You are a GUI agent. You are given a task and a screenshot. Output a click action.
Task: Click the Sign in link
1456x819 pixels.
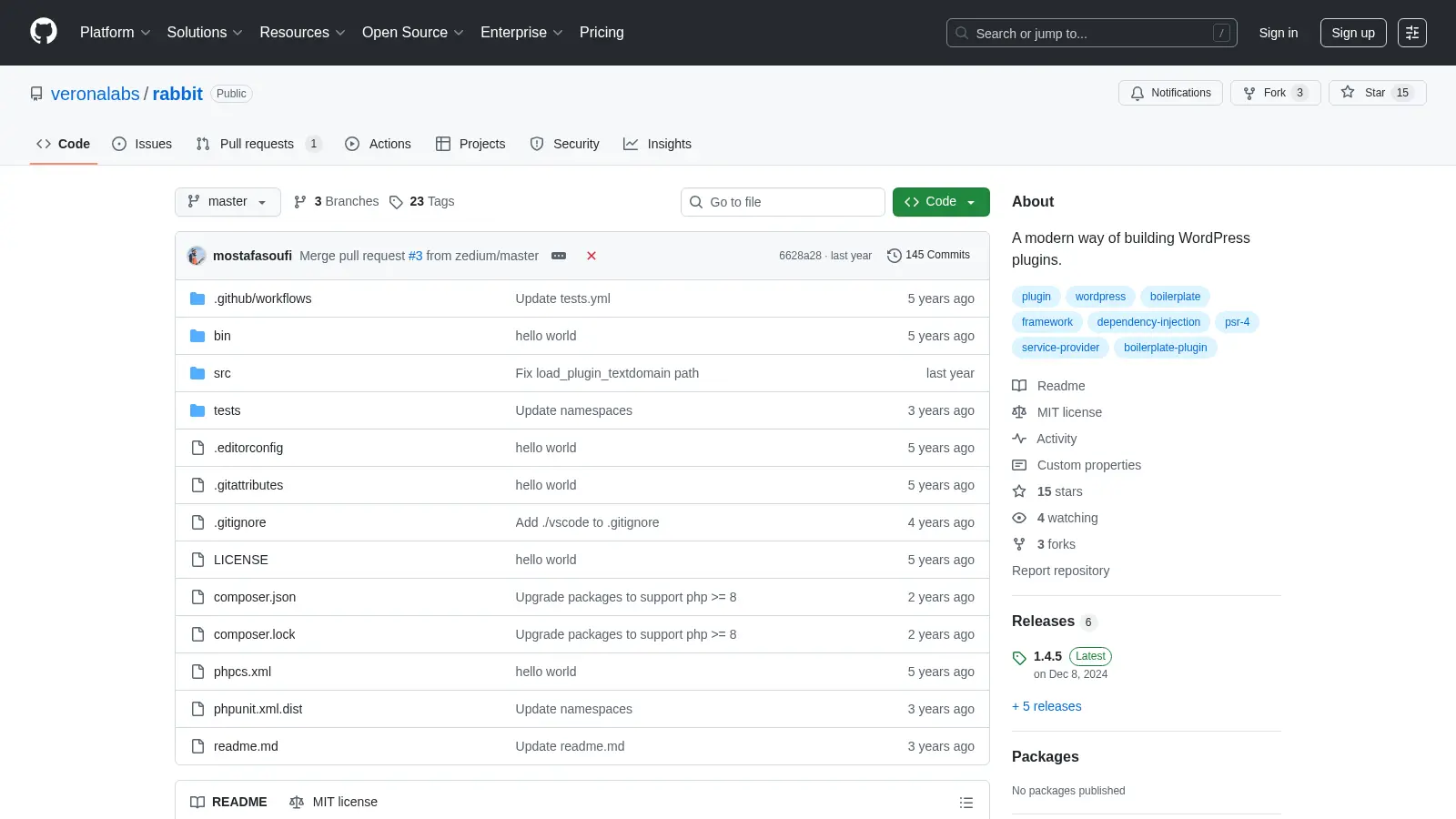click(1279, 33)
